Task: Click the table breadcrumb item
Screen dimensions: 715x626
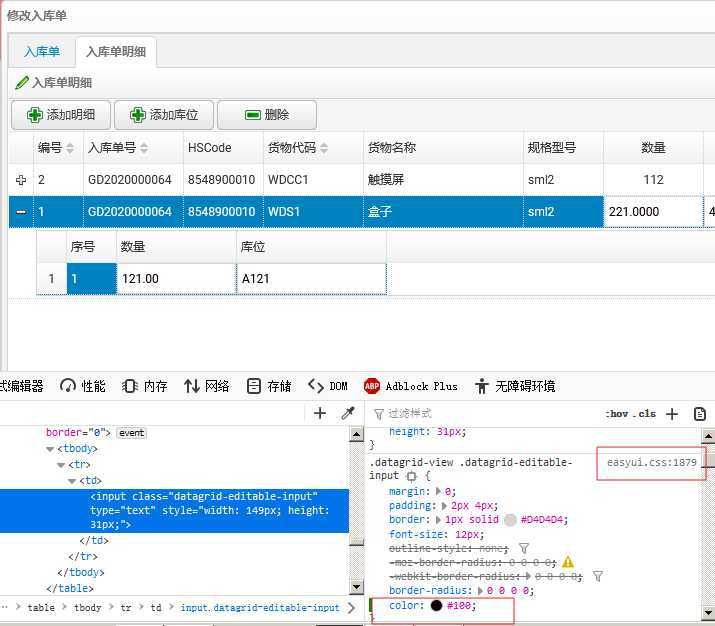Action: (x=41, y=608)
